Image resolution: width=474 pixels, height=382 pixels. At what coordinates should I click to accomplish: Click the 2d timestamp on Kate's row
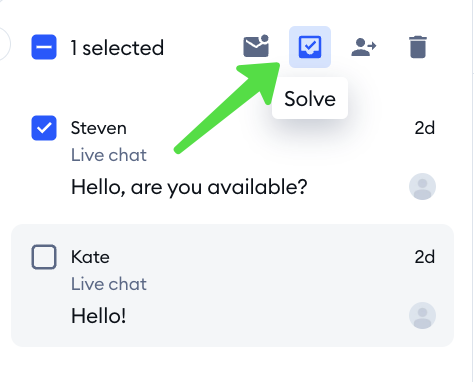[x=425, y=257]
